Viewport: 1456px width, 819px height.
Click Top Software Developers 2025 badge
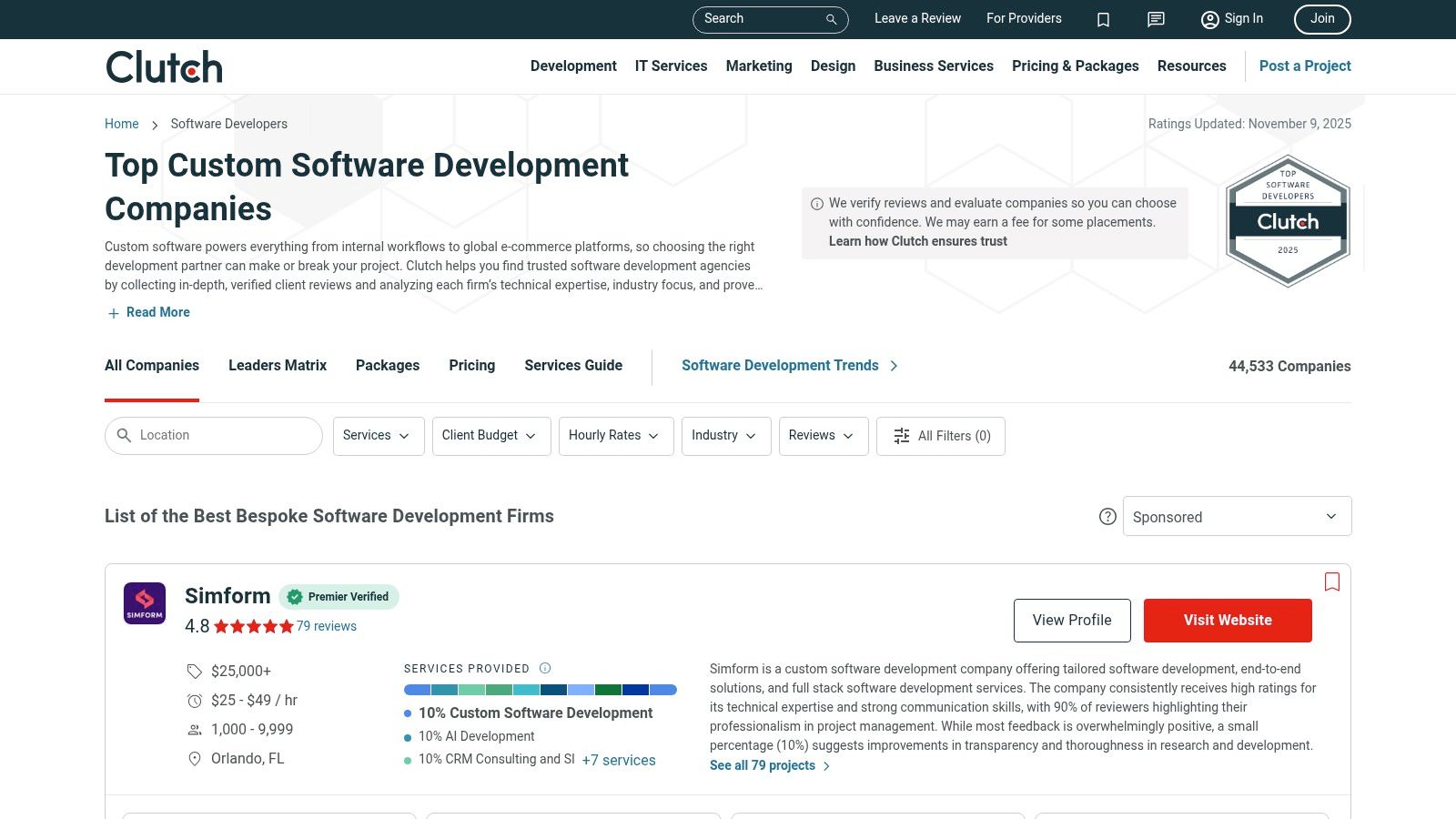click(x=1288, y=221)
